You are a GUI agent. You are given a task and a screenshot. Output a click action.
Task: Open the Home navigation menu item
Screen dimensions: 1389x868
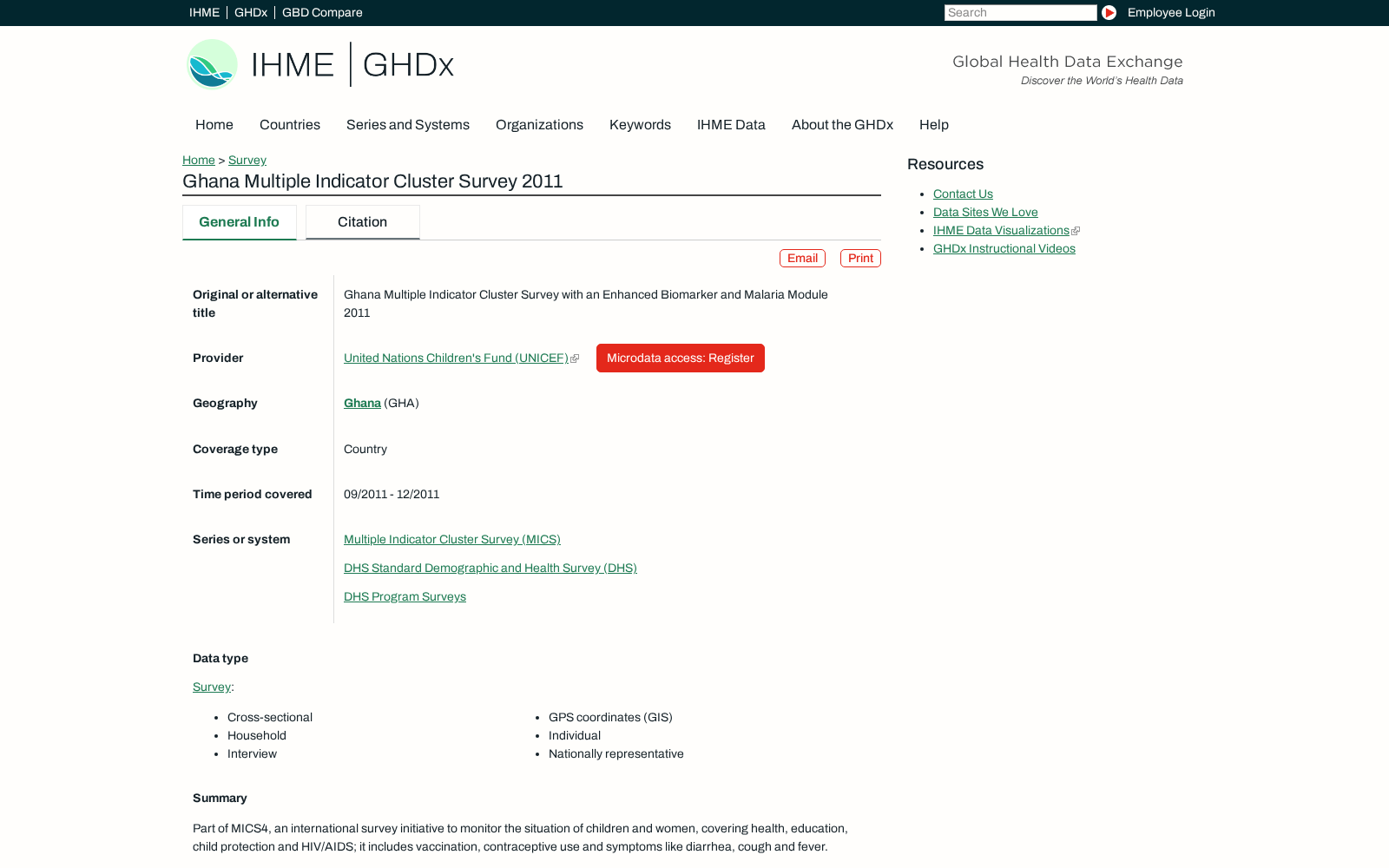214,125
